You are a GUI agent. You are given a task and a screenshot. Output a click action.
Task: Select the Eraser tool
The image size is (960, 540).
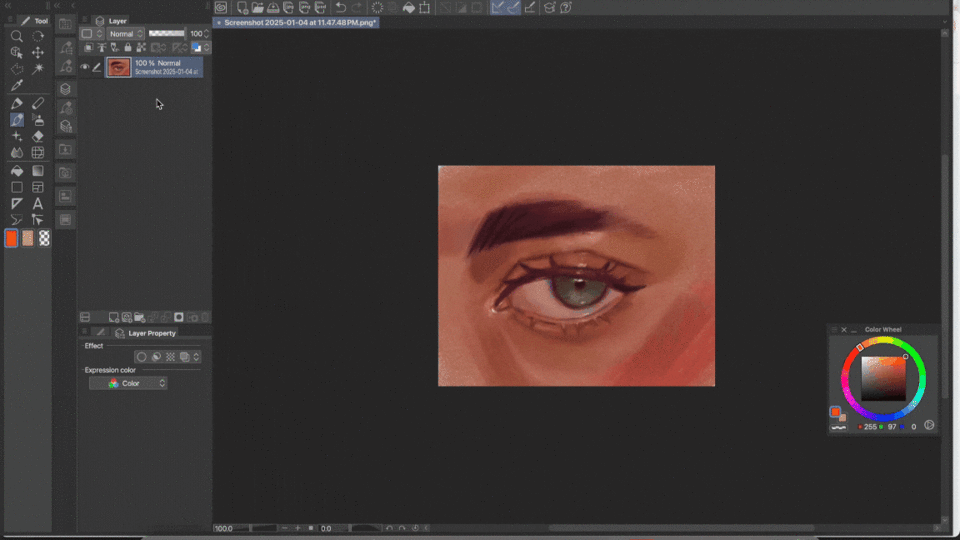(38, 137)
